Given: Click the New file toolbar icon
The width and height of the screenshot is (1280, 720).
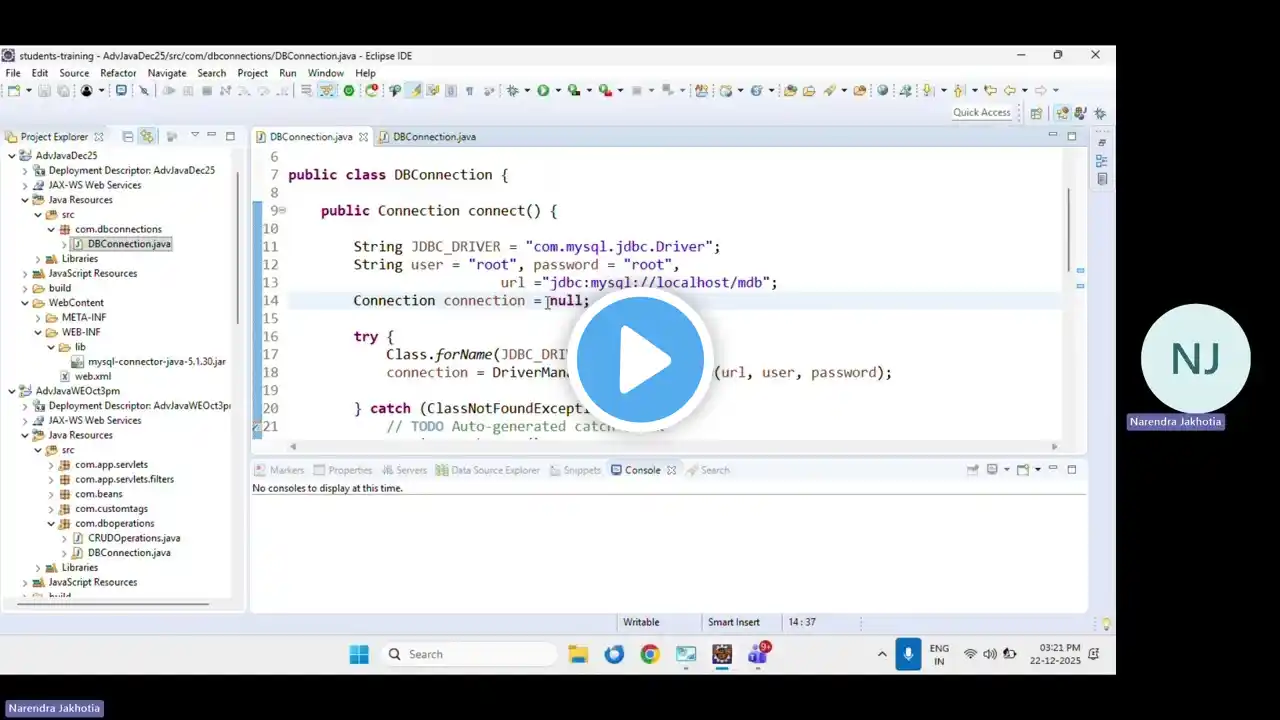Looking at the screenshot, I should click(x=13, y=90).
